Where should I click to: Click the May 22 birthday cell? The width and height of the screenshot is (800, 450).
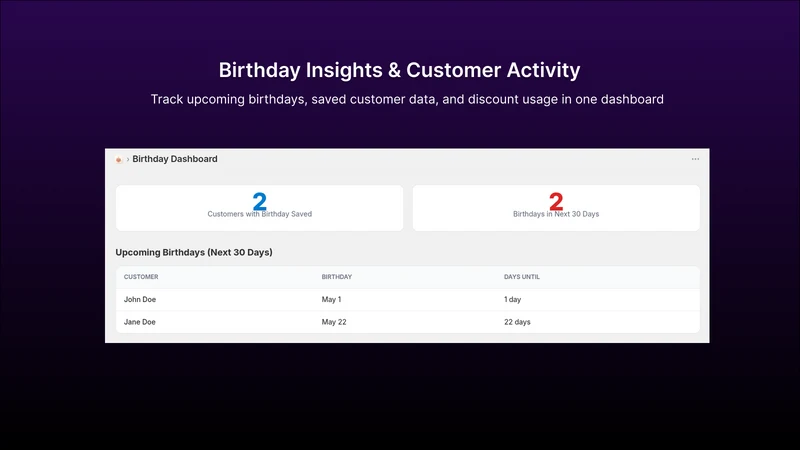334,322
